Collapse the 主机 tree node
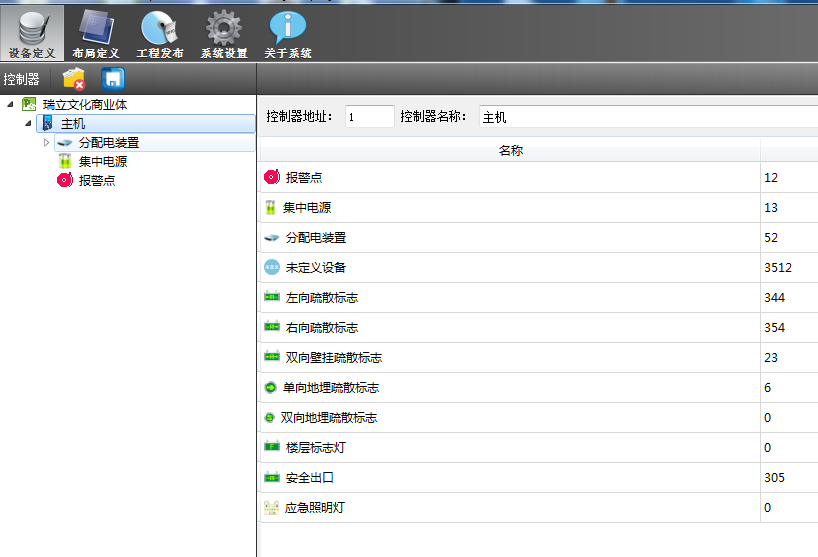Image resolution: width=818 pixels, height=557 pixels. [x=28, y=124]
